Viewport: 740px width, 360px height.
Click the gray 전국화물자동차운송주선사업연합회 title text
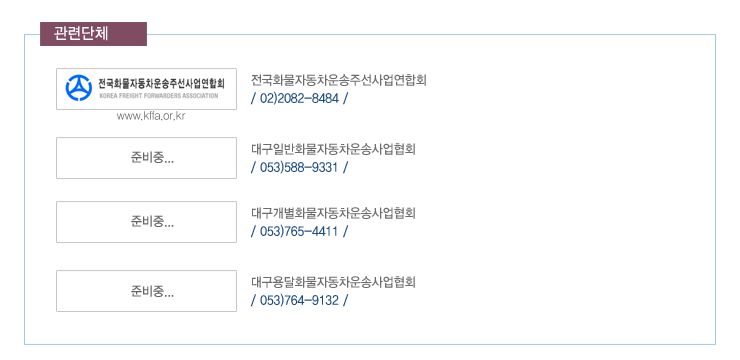[339, 80]
